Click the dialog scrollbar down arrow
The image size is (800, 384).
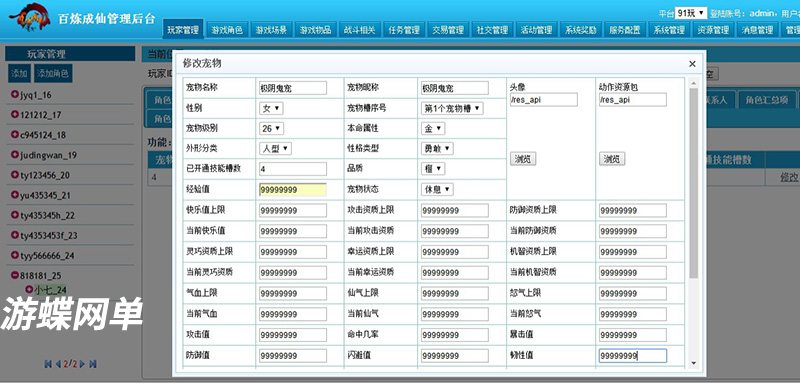coord(693,363)
